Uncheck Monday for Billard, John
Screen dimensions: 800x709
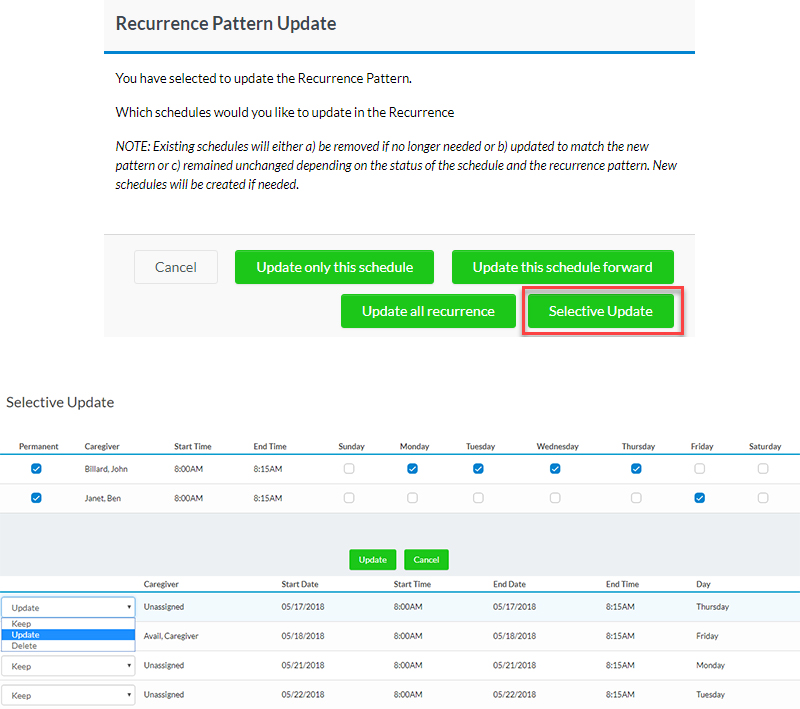[412, 468]
